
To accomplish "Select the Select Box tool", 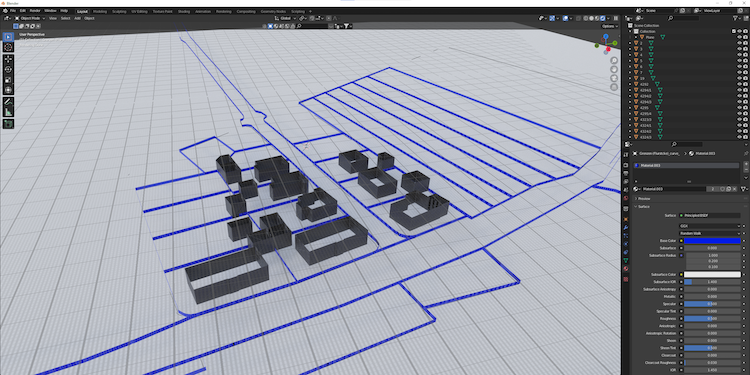I will click(8, 37).
